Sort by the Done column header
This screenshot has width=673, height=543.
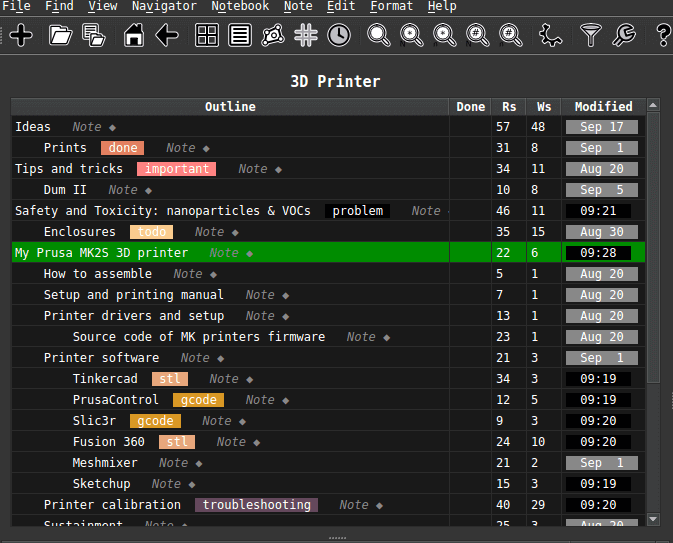[470, 106]
